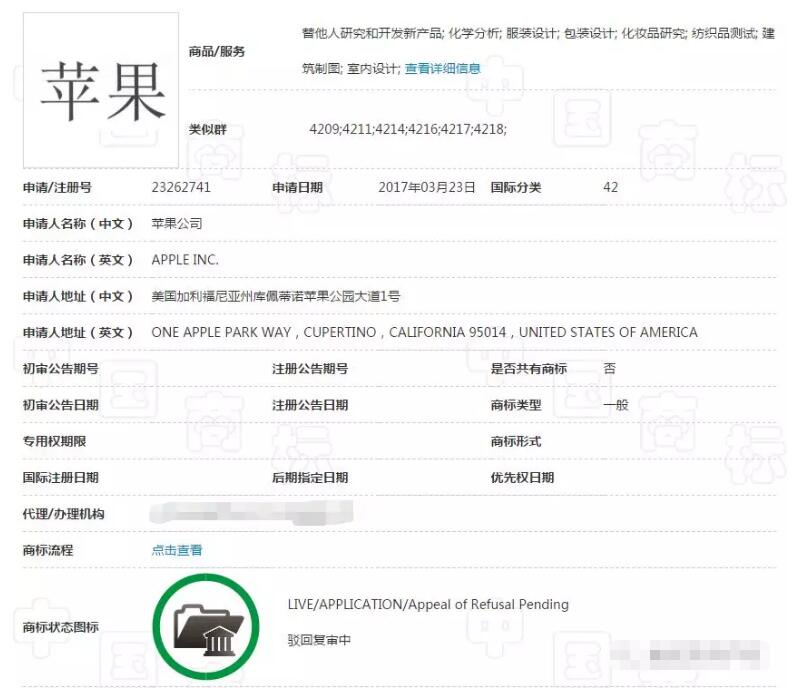Click the 商标类型 value 一般
This screenshot has height=692, width=794.
click(x=616, y=404)
